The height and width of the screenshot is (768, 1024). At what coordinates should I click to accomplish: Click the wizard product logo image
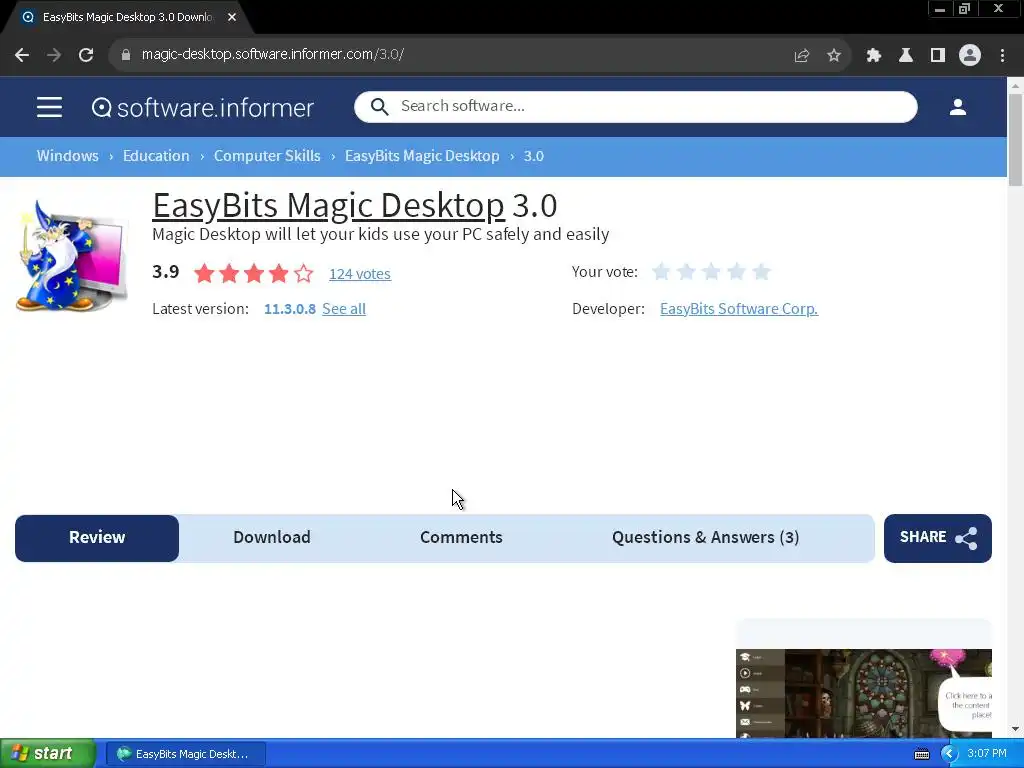point(72,256)
